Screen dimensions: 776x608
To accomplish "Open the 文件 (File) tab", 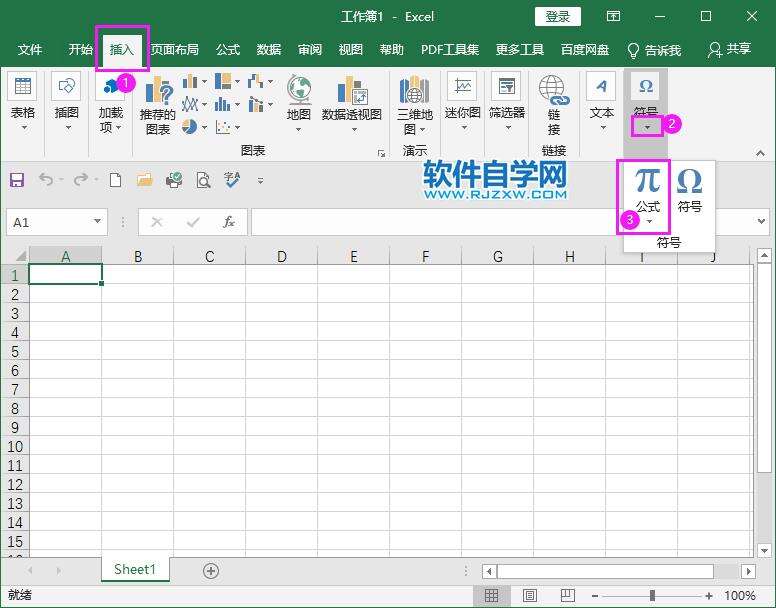I will coord(30,49).
